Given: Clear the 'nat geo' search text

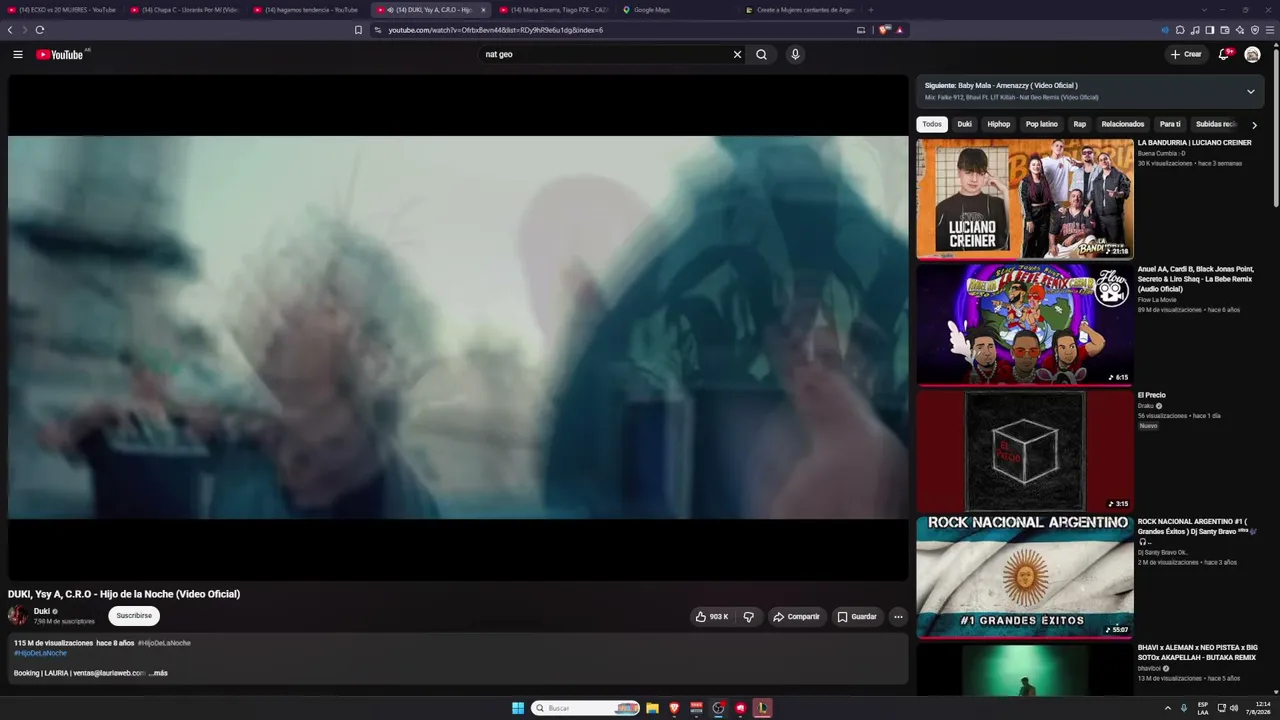Looking at the screenshot, I should (737, 54).
